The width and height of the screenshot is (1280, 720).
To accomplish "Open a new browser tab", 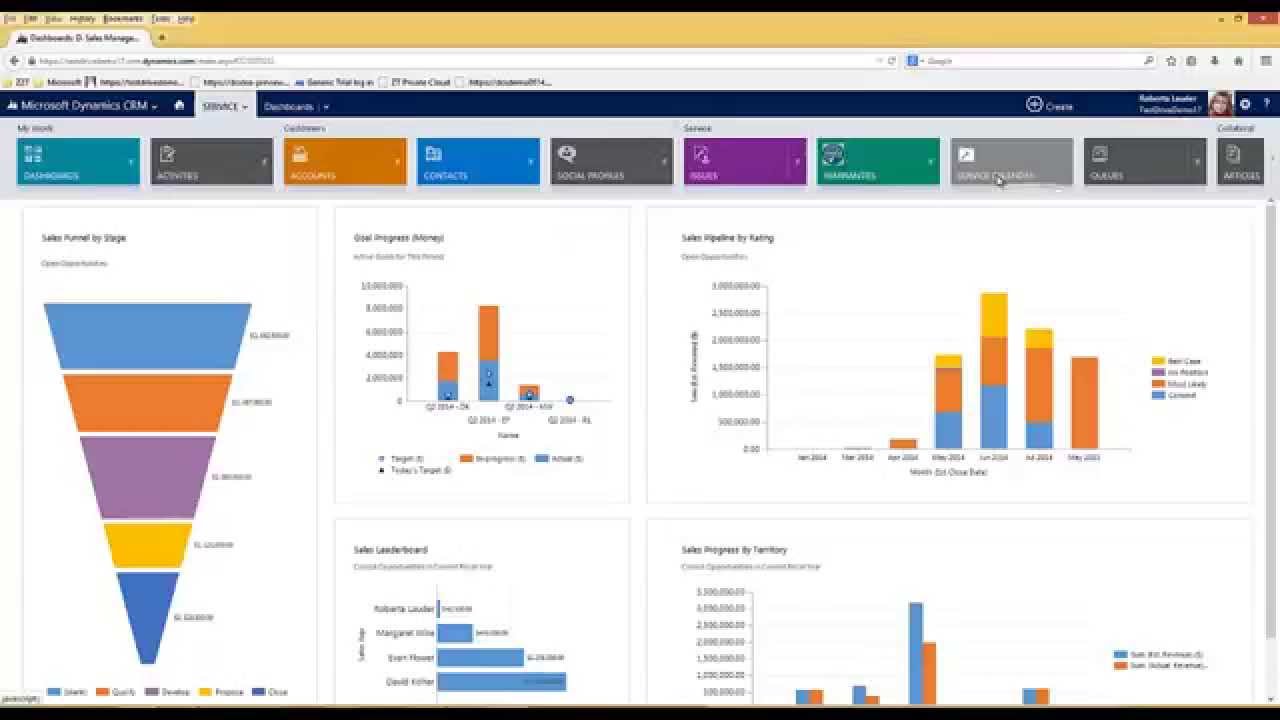I will pyautogui.click(x=162, y=38).
